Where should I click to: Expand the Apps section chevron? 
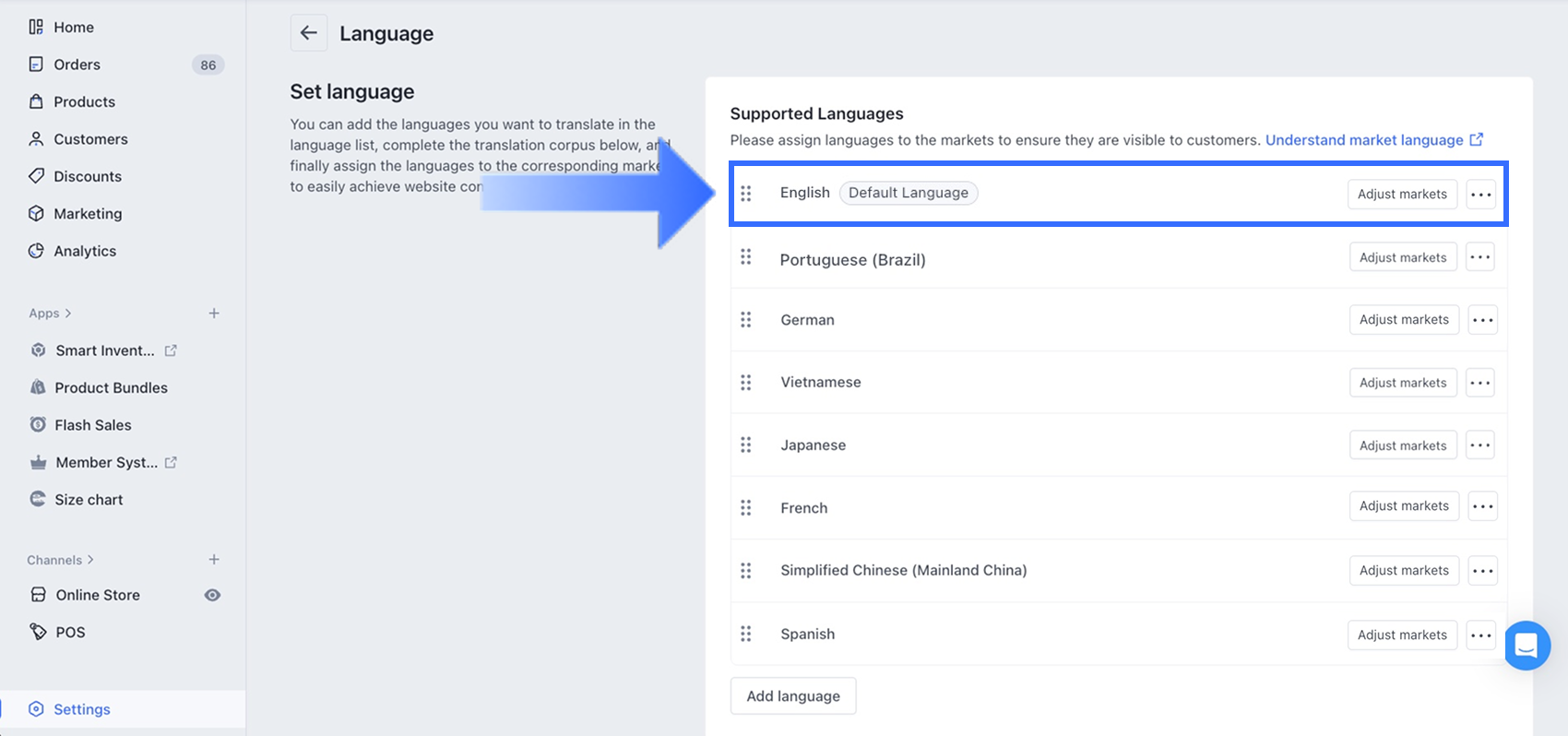pos(68,314)
